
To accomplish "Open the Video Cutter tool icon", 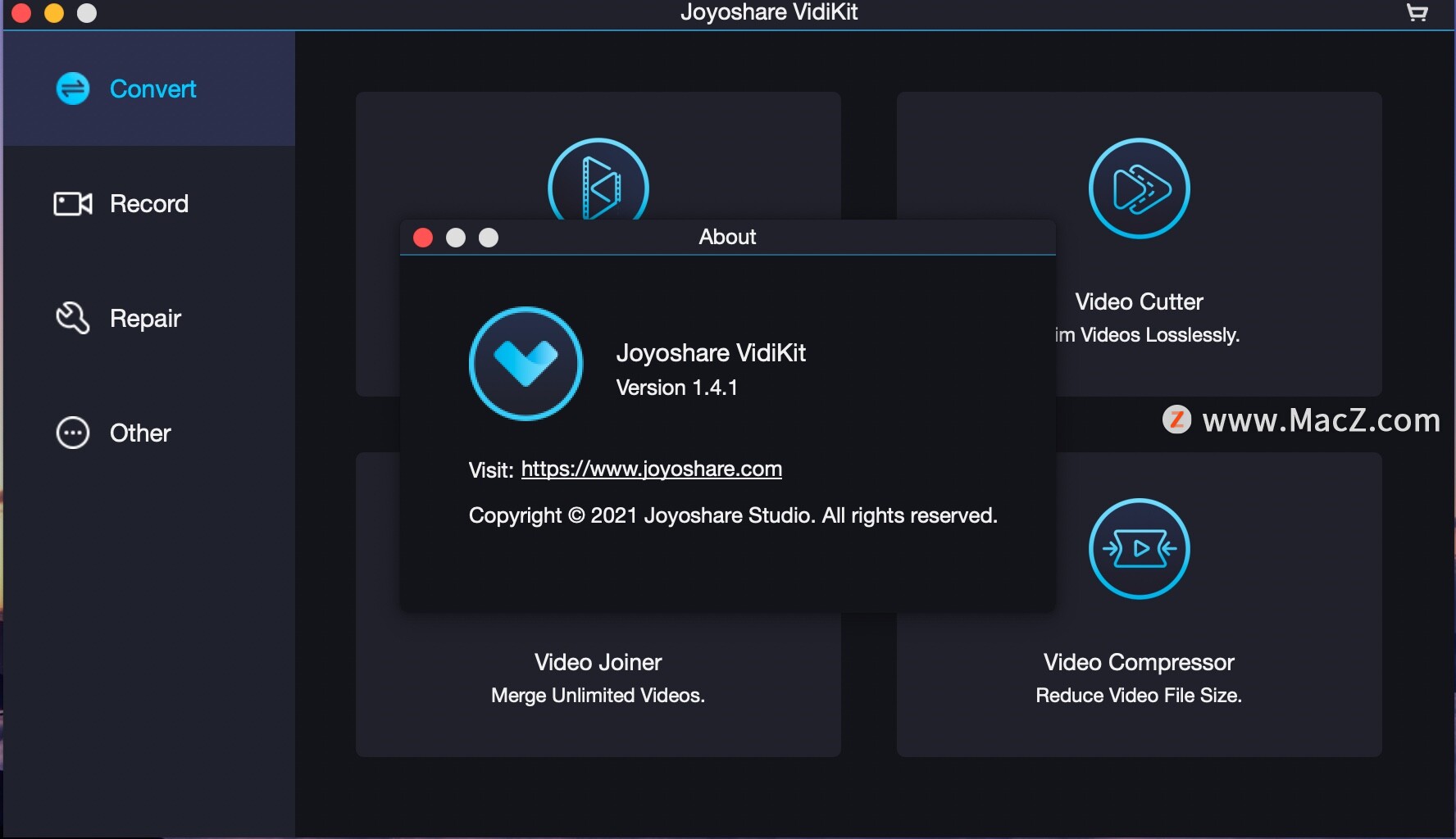I will click(1139, 188).
